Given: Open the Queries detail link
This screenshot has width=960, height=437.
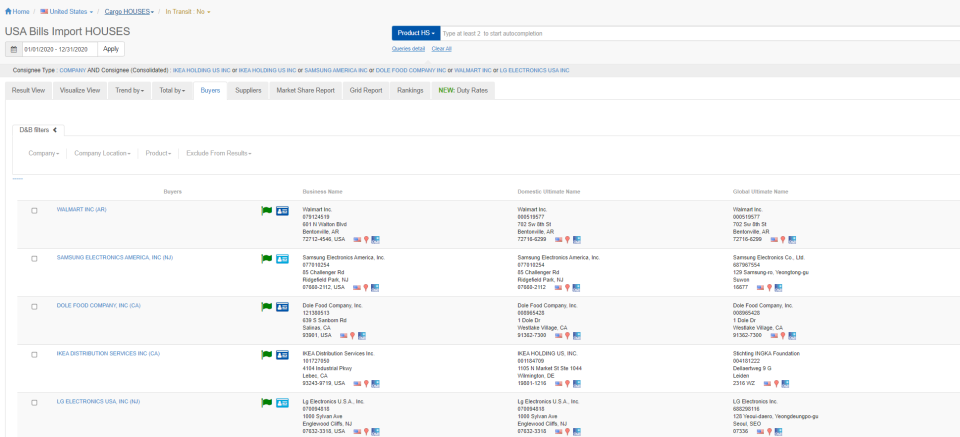Looking at the screenshot, I should pos(408,48).
